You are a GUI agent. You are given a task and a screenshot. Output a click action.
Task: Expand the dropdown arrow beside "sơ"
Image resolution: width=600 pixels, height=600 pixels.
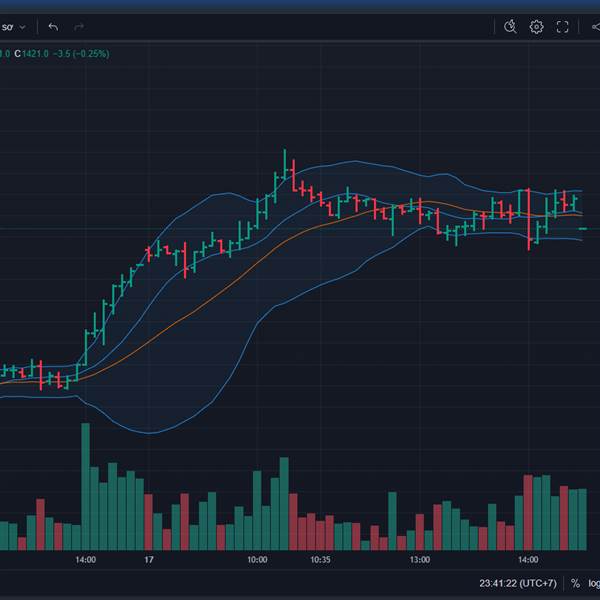pyautogui.click(x=22, y=27)
